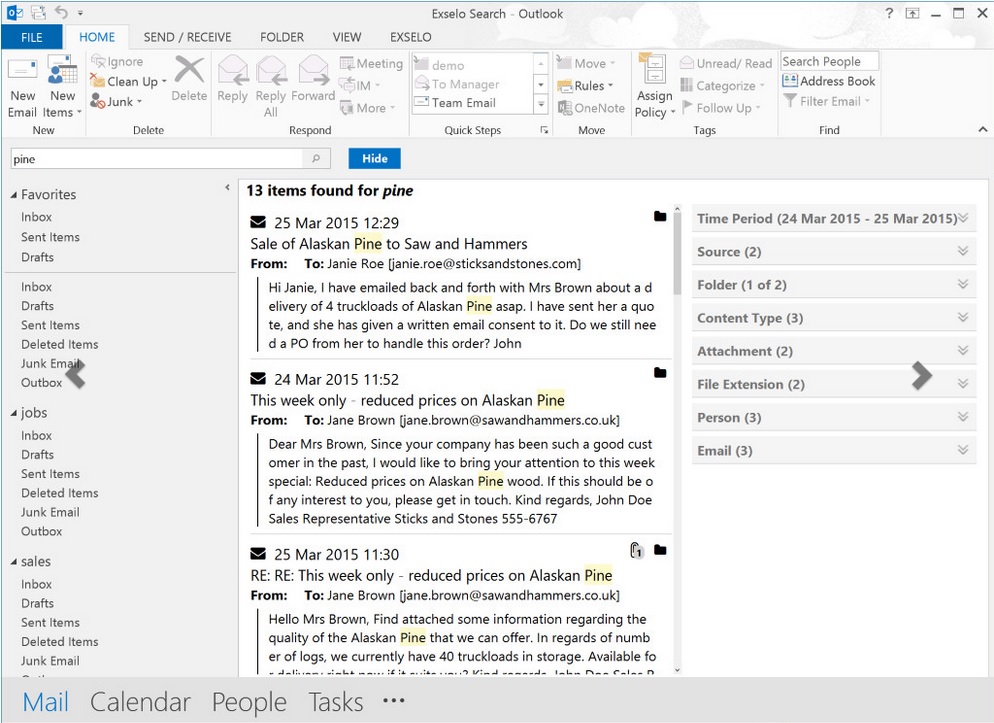
Task: Click folder icon on first search result
Action: (x=660, y=216)
